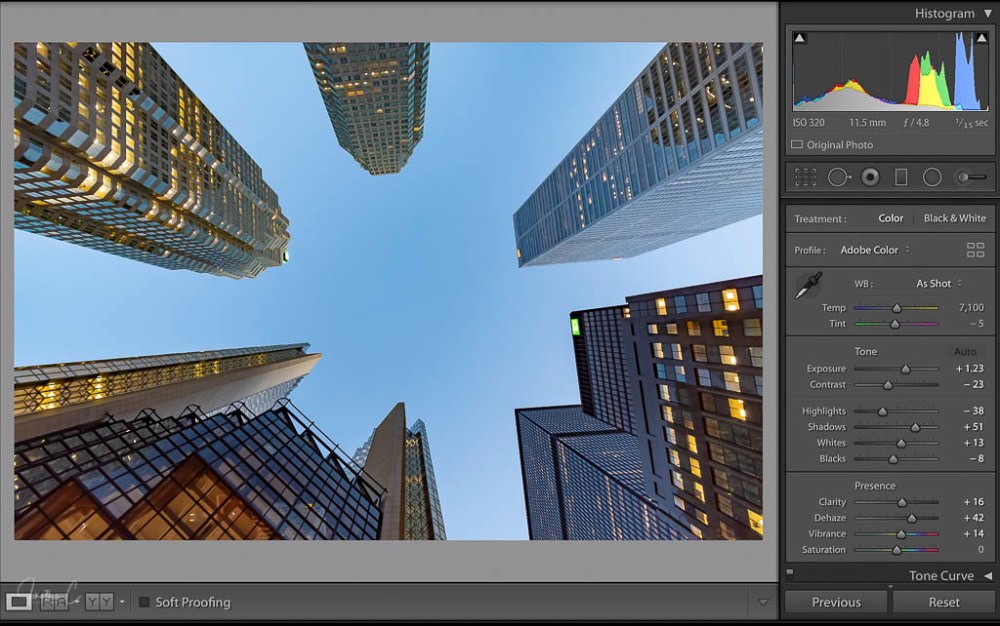Open the Graduated Filter tool
Screen dimensions: 1000x626
[x=901, y=177]
